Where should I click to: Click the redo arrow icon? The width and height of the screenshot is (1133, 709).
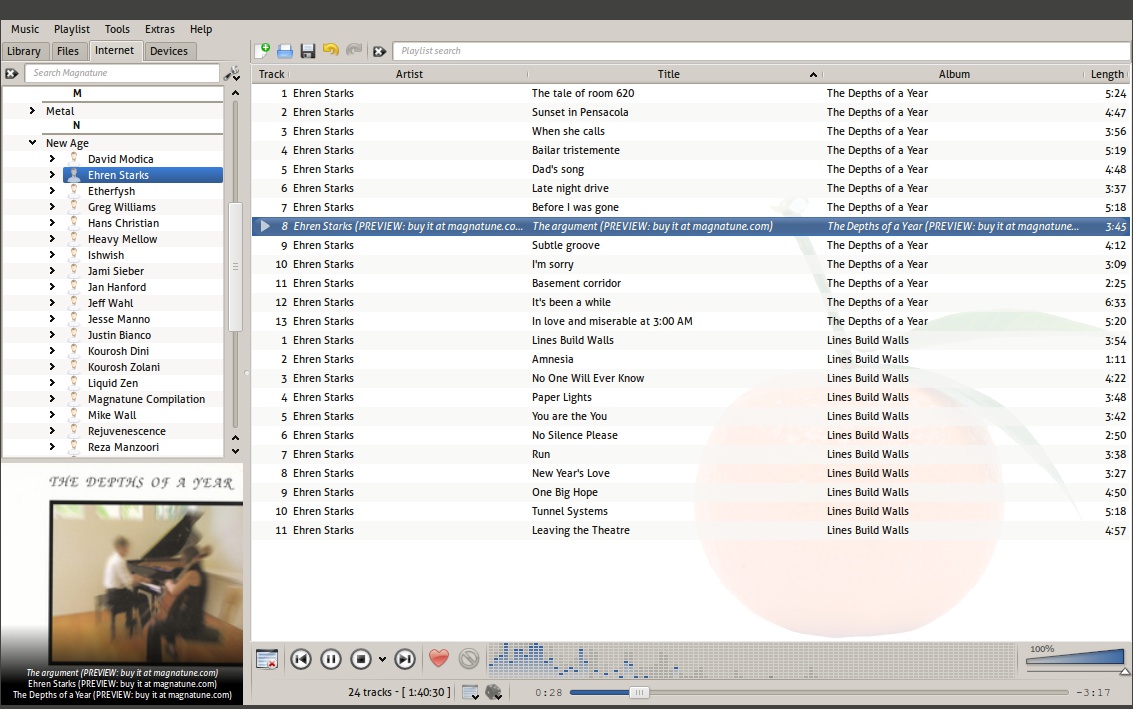354,50
